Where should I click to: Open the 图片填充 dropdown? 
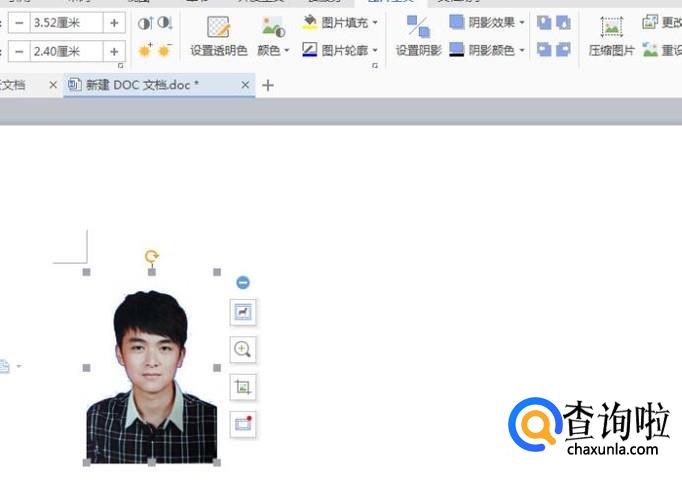(340, 22)
